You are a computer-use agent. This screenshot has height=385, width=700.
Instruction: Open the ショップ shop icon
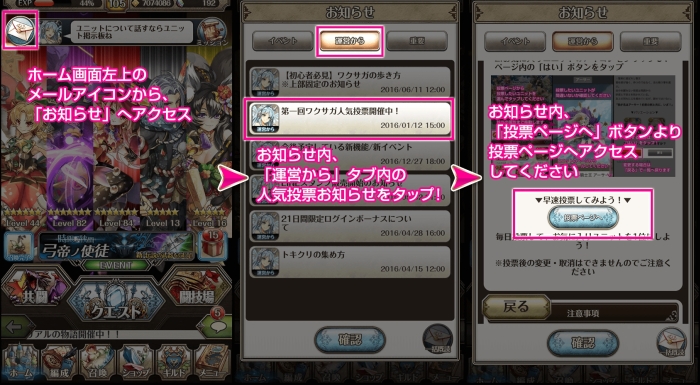[135, 363]
